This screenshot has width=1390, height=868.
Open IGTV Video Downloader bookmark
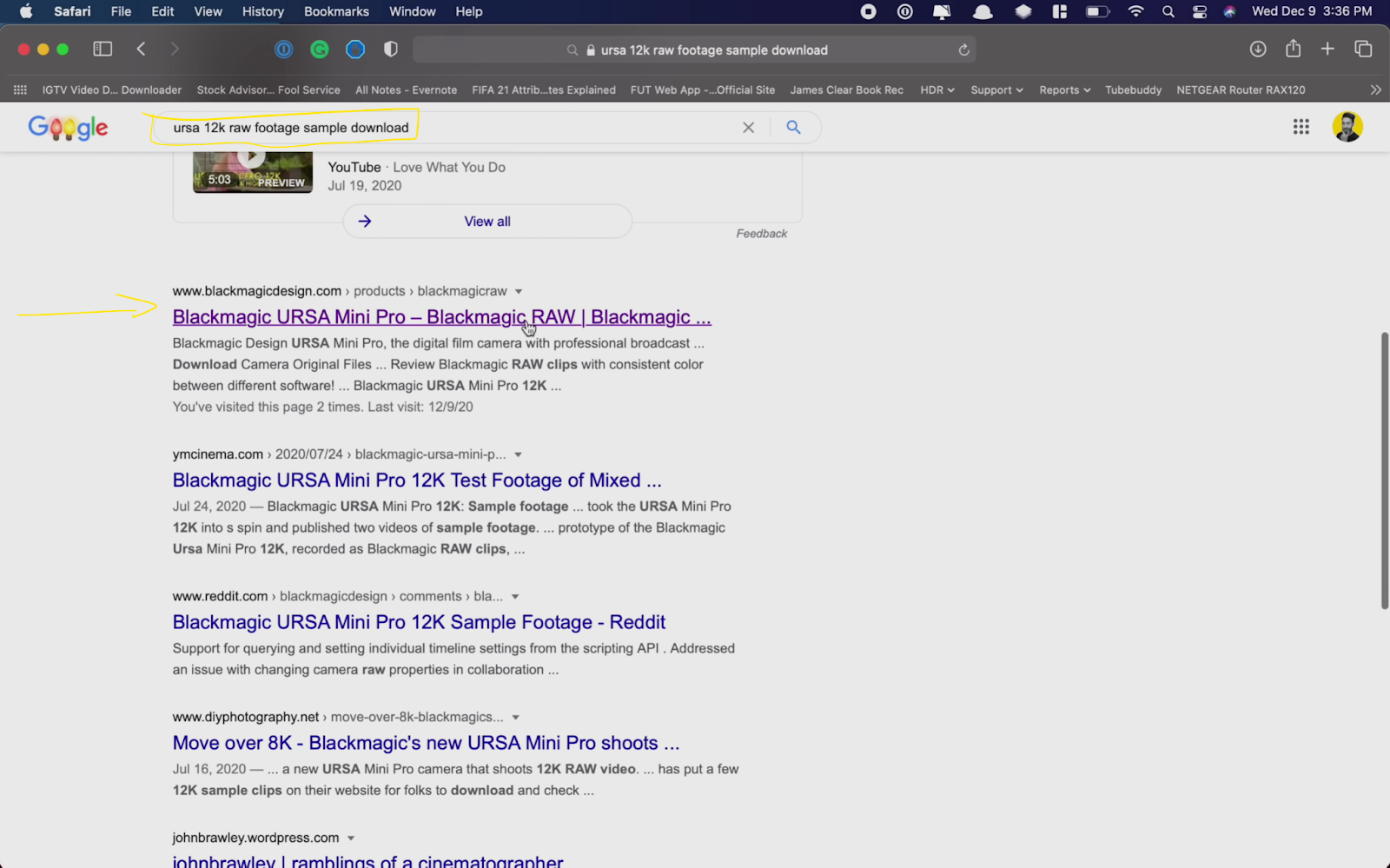point(112,89)
